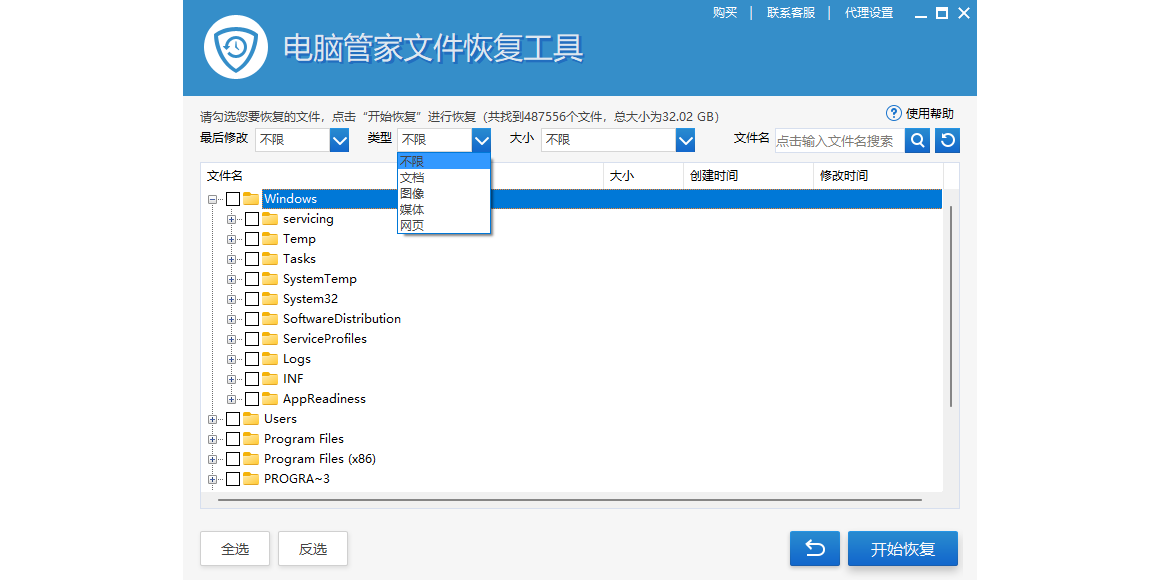The image size is (1160, 580).
Task: Click the refresh icon beside search
Action: [x=947, y=141]
